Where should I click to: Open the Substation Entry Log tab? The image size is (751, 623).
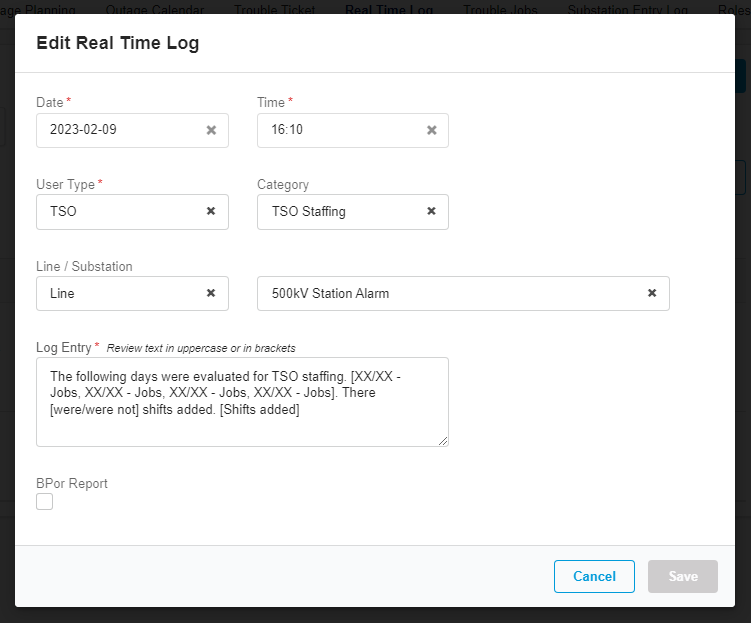point(627,10)
